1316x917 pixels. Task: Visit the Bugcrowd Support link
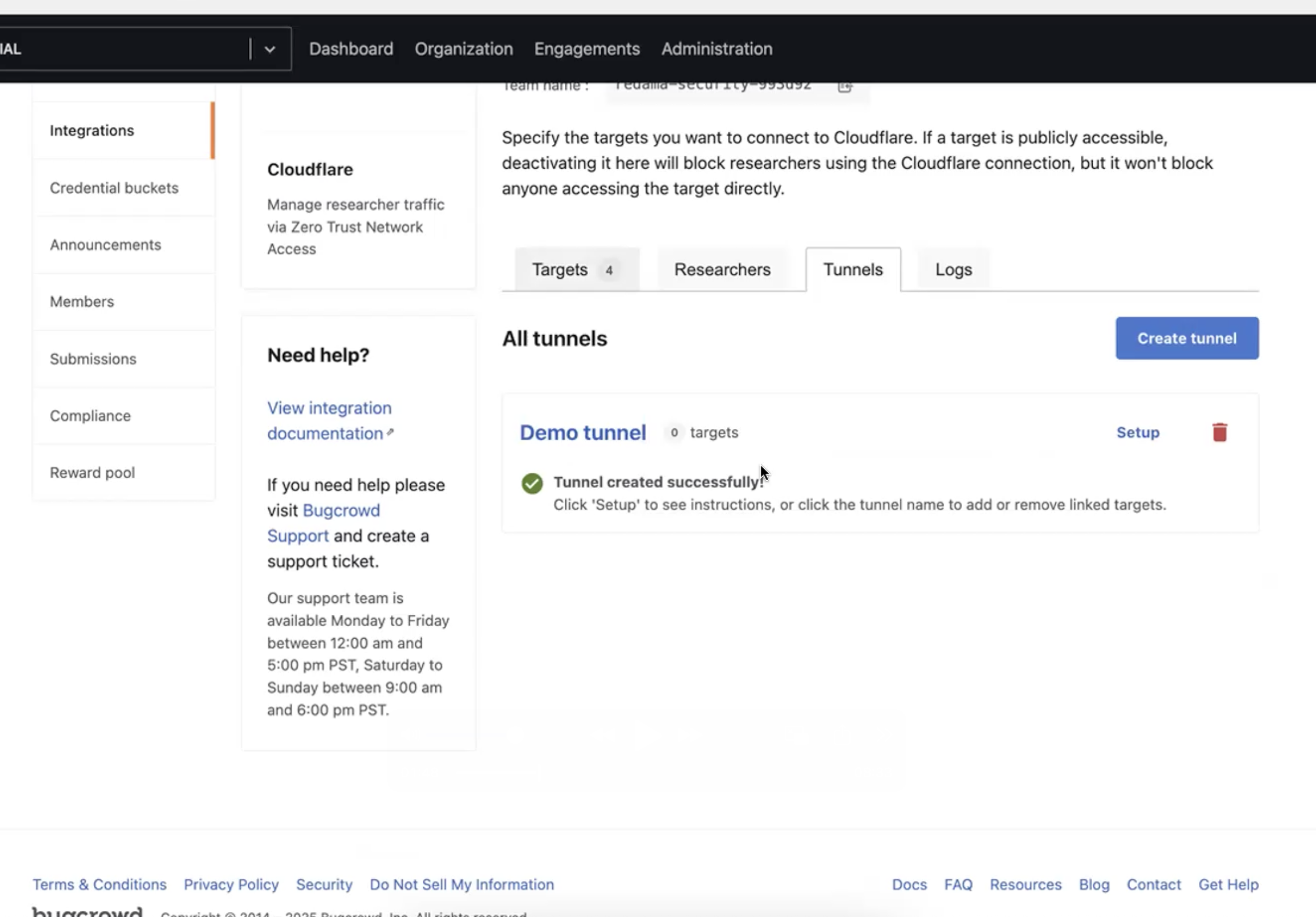323,523
